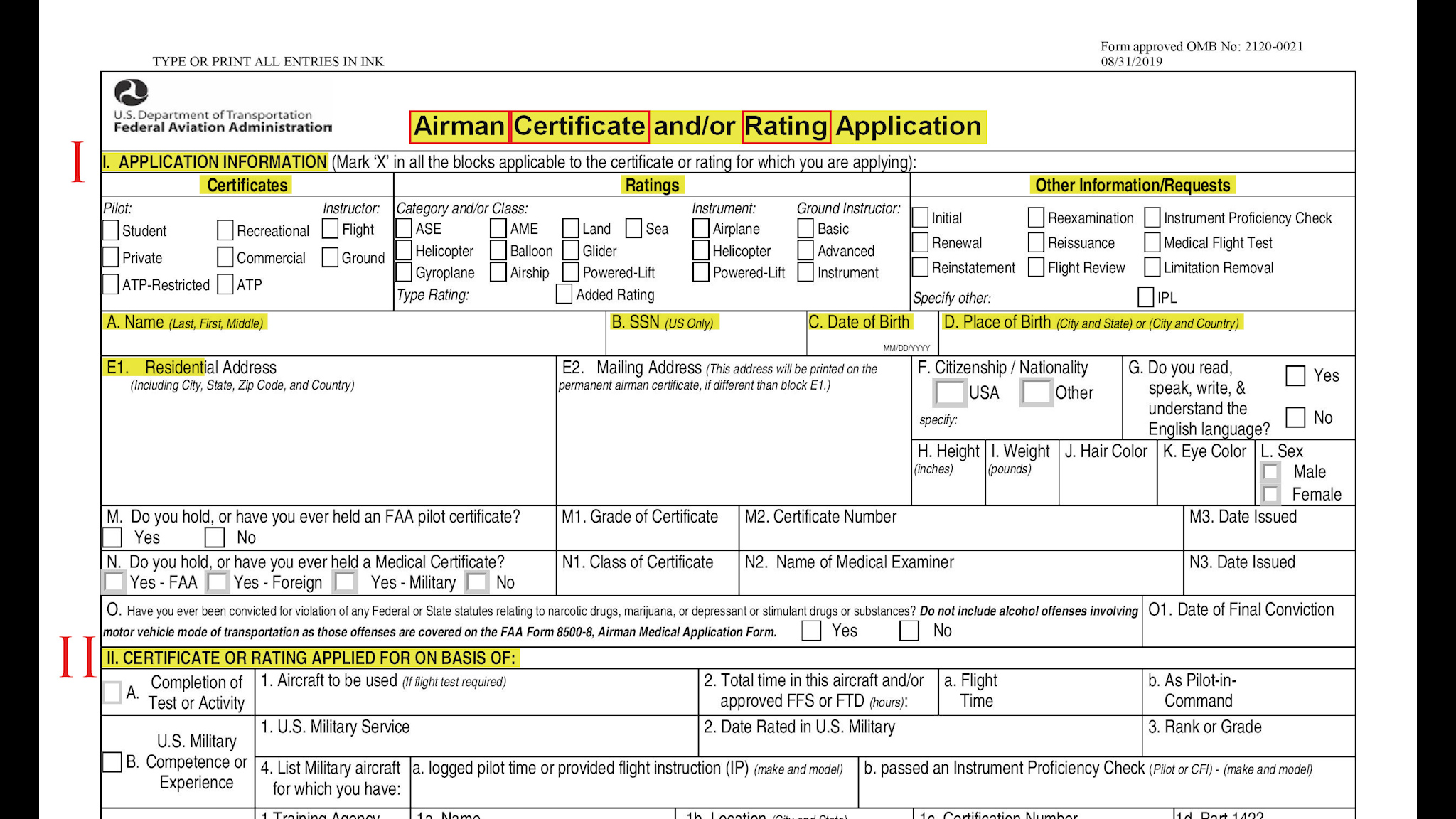Select the ASE category checkbox

click(x=404, y=228)
